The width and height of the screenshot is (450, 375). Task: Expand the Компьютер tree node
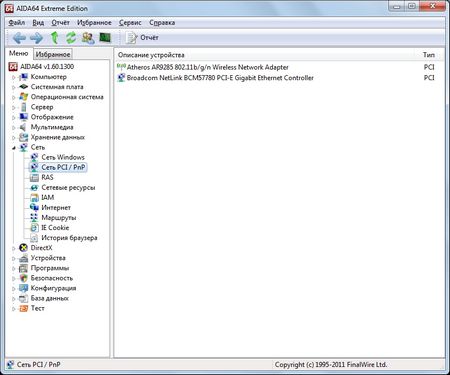coord(13,77)
